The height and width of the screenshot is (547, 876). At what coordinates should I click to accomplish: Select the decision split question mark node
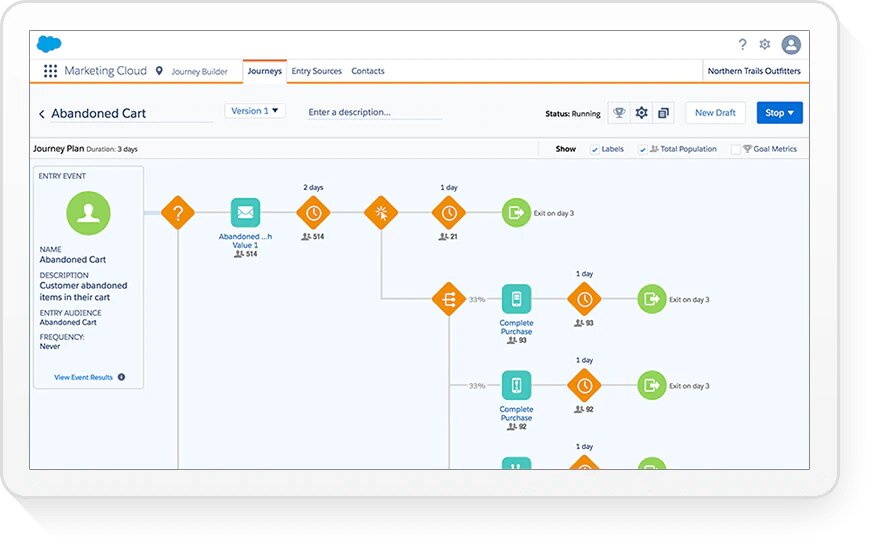point(178,213)
